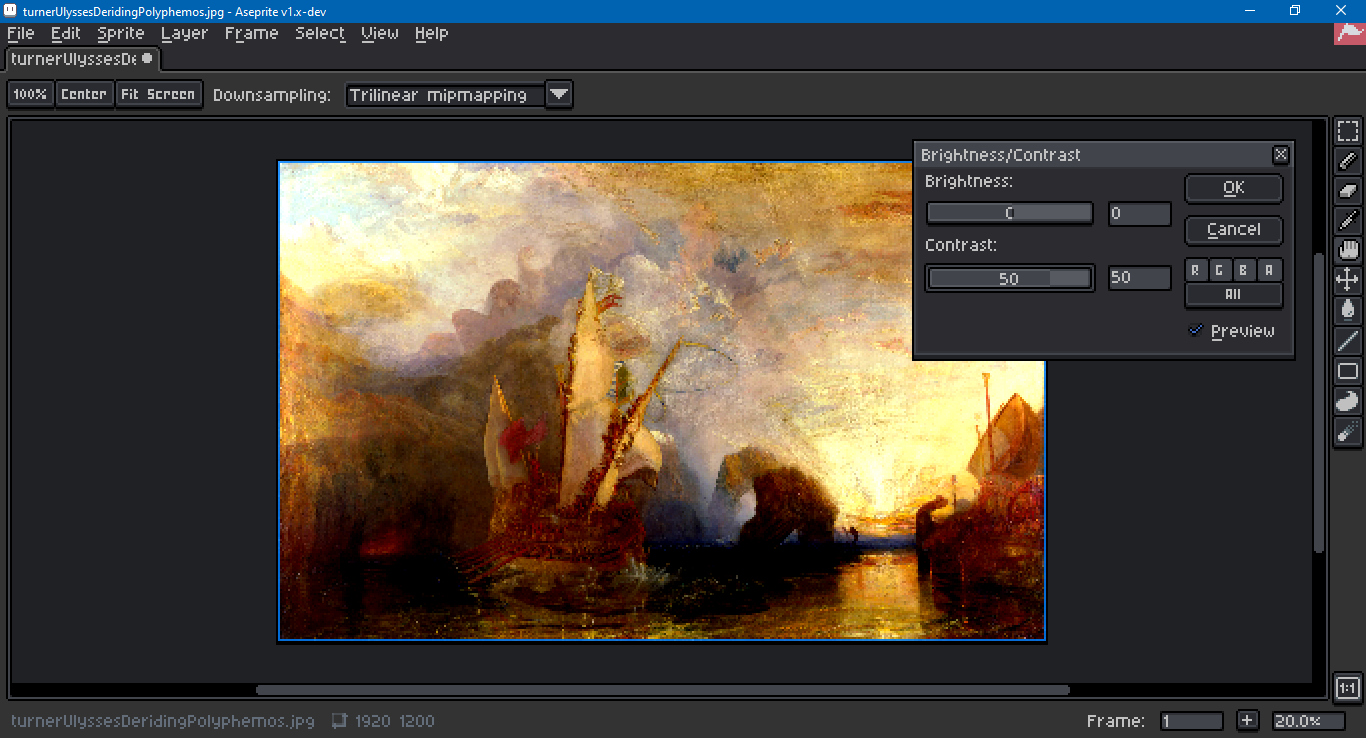This screenshot has width=1366, height=738.
Task: Restore down the Aseprite window
Action: 1295,10
